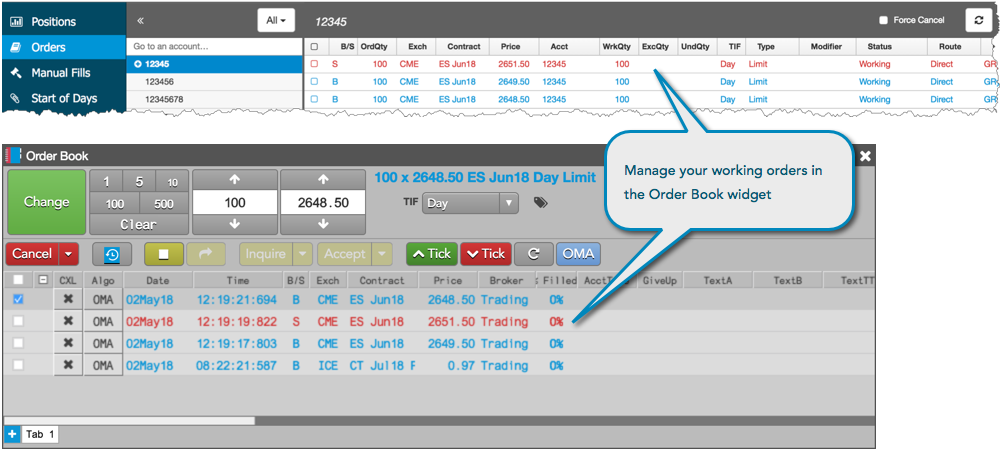
Task: Uncheck the 2648.50 buy order row checkbox
Action: [x=18, y=299]
